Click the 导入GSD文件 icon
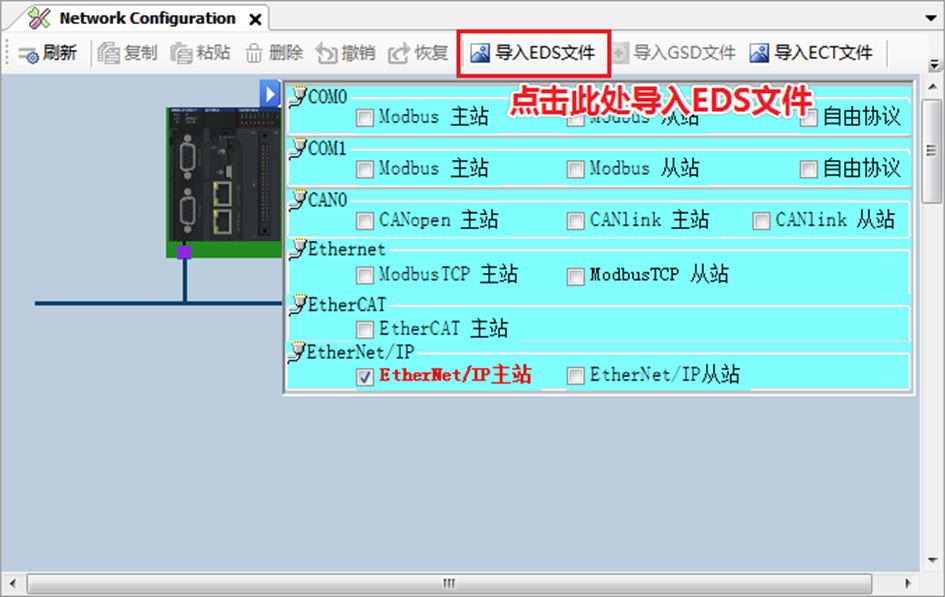This screenshot has height=597, width=945. tap(620, 53)
